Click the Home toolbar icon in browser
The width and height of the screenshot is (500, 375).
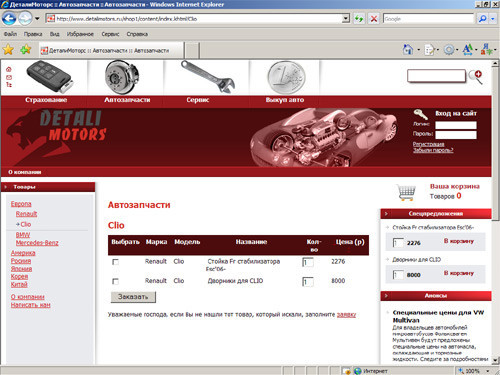click(x=408, y=50)
